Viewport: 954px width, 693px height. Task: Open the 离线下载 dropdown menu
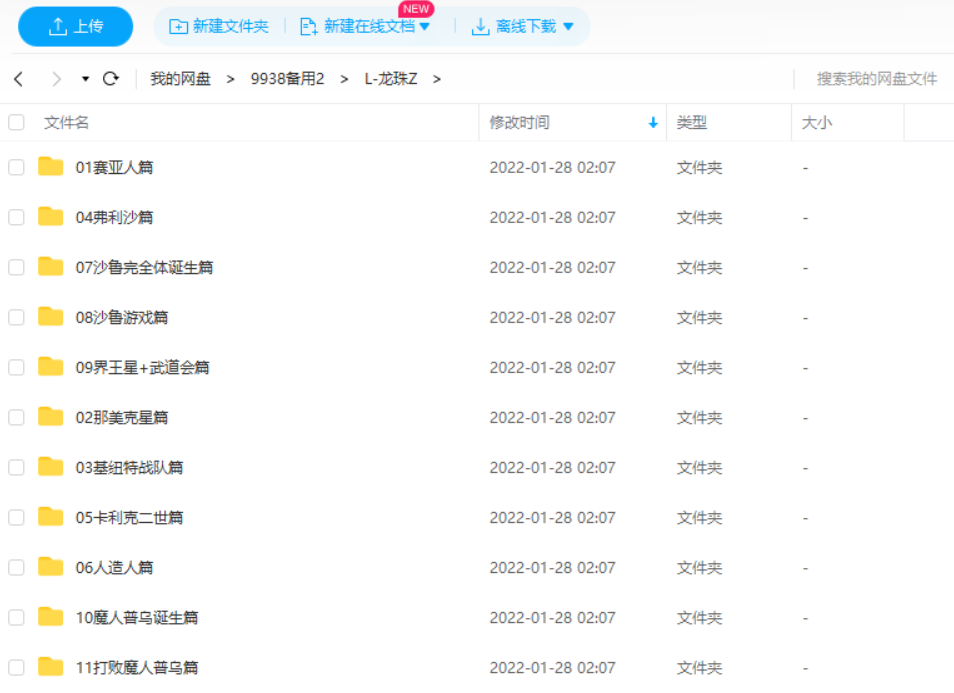click(568, 27)
